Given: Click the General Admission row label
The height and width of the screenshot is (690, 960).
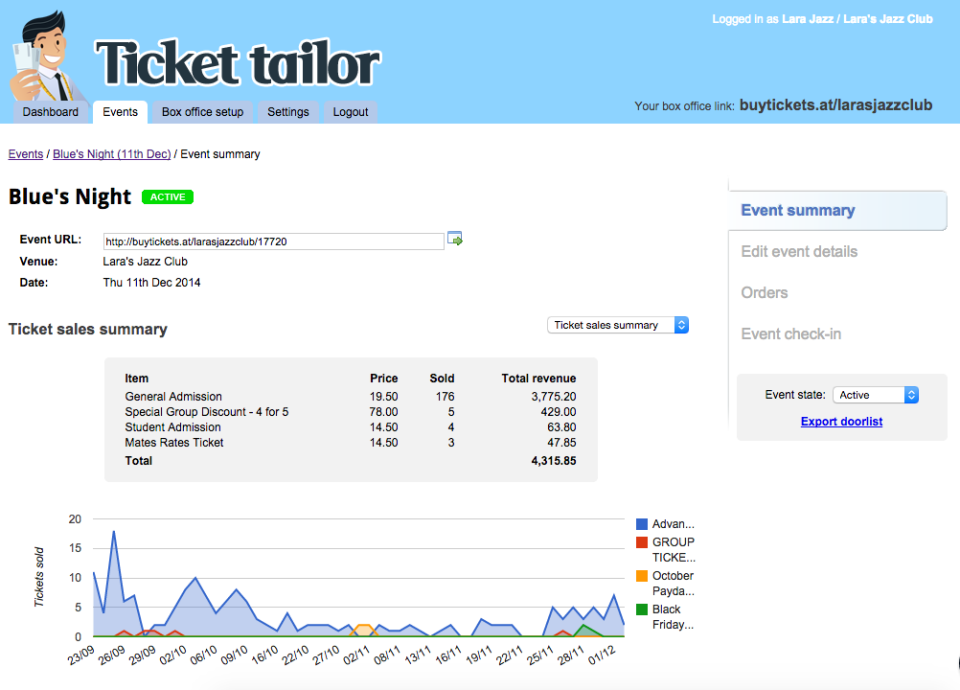Looking at the screenshot, I should click(173, 397).
